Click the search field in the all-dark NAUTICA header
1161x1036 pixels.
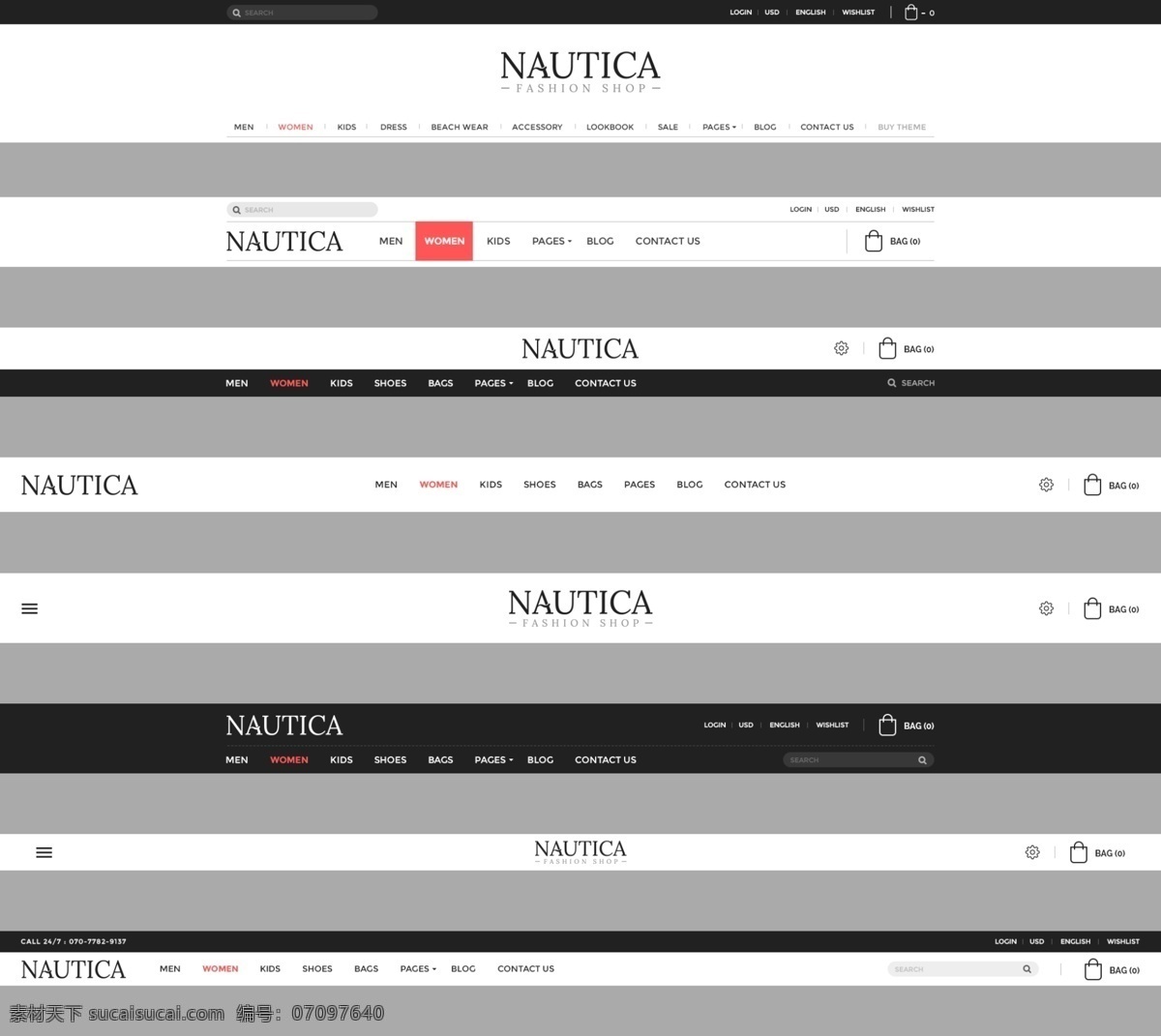point(858,760)
